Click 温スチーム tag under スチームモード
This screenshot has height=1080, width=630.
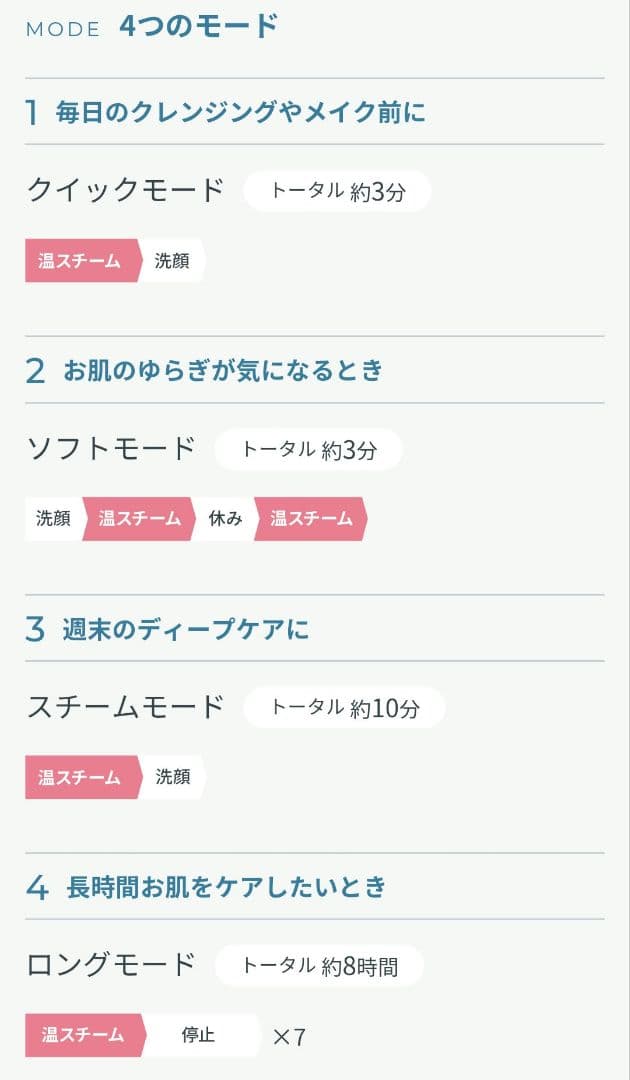(80, 777)
